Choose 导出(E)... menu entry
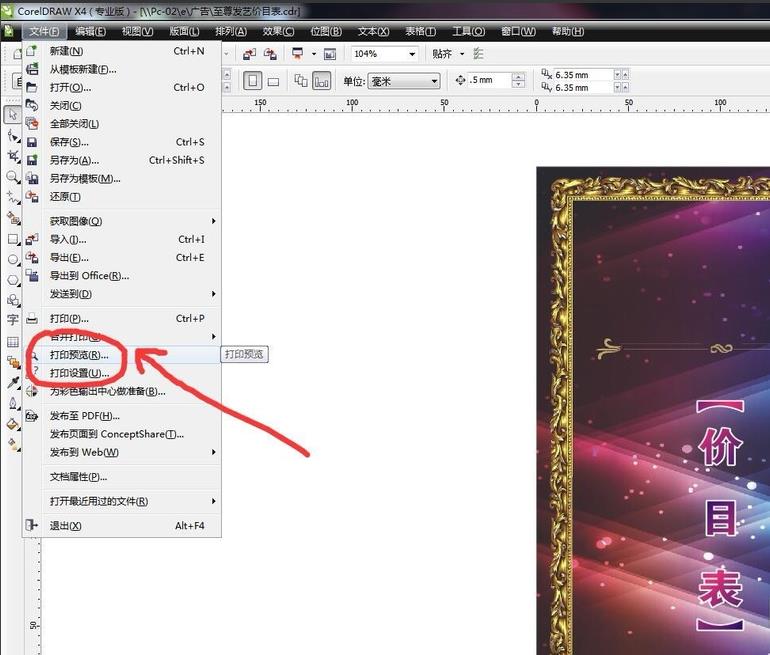Screen dimensions: 770x655 [122, 257]
